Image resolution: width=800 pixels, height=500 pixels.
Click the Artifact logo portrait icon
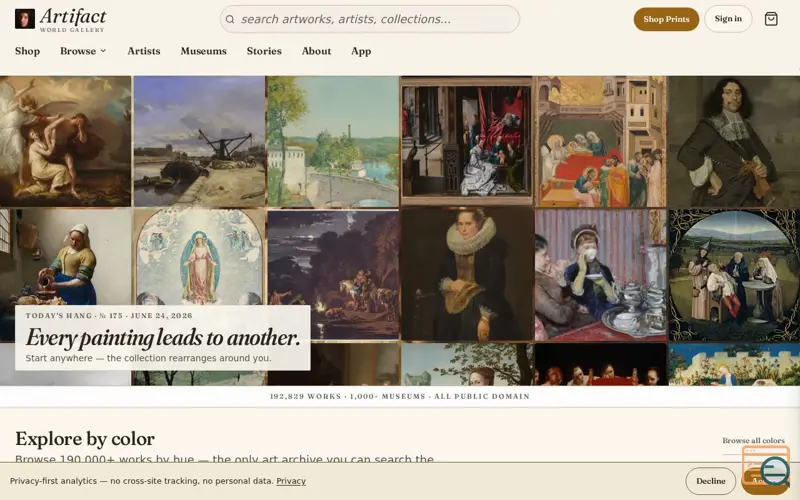(24, 19)
